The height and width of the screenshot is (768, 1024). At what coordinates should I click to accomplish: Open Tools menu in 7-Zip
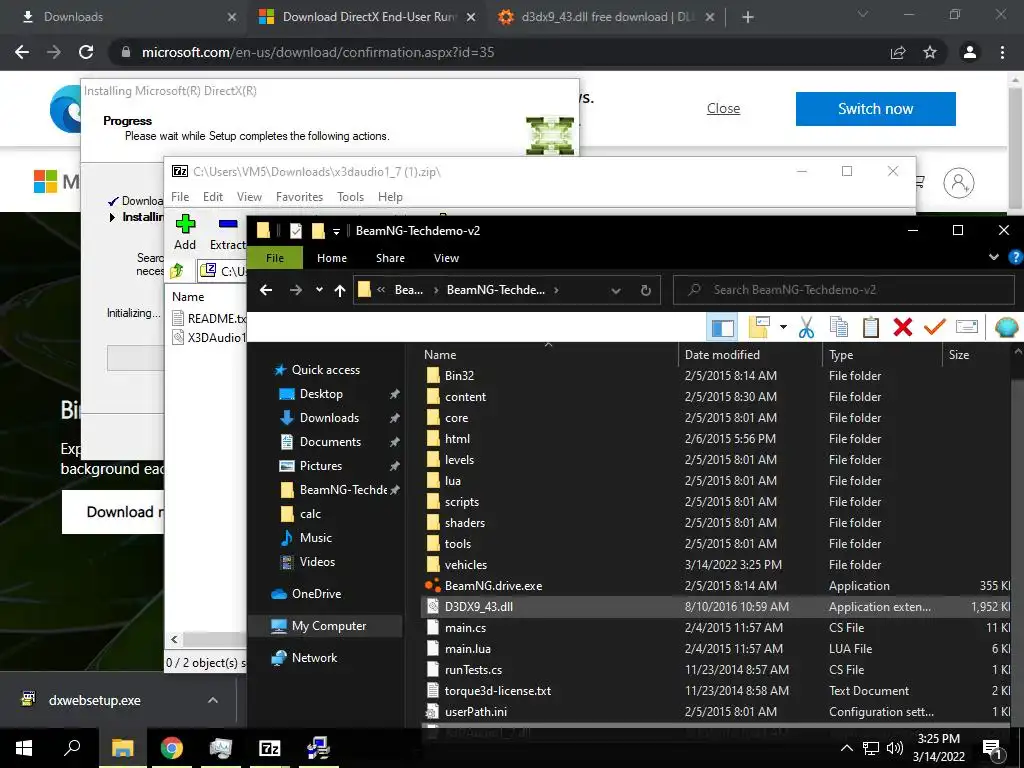point(350,197)
